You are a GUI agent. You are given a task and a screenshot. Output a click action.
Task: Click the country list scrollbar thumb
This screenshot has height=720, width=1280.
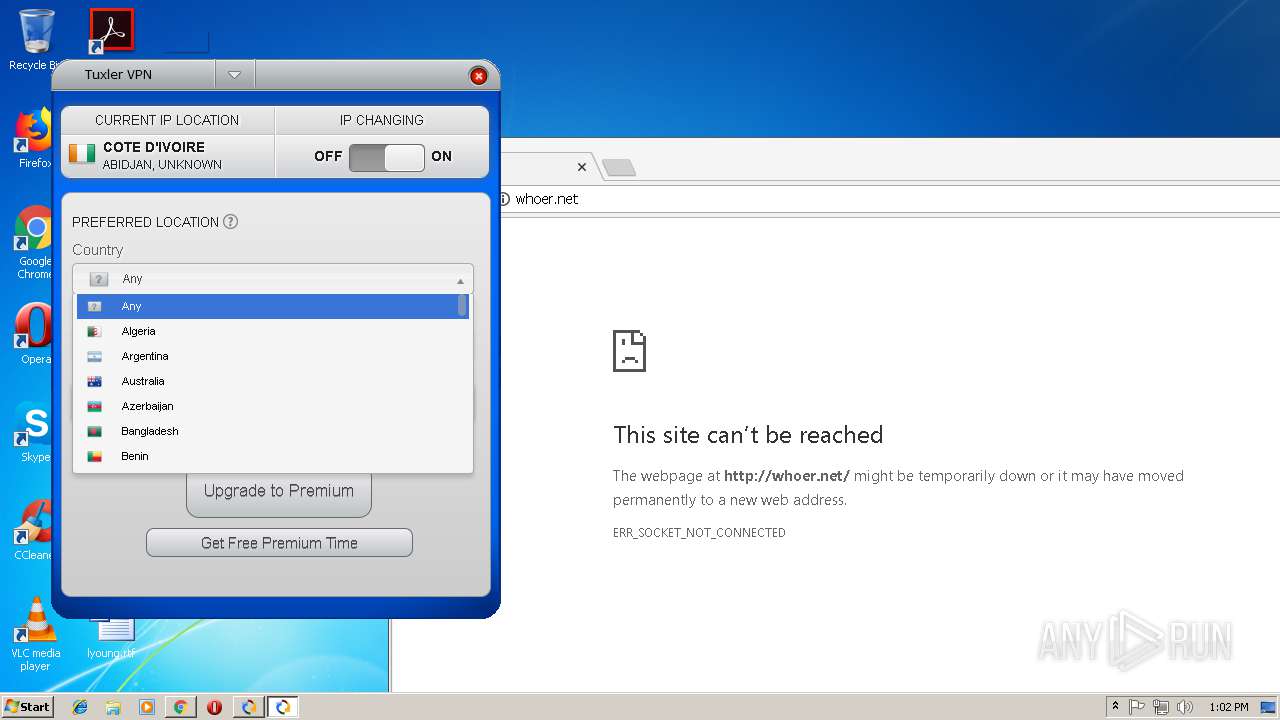pyautogui.click(x=462, y=306)
